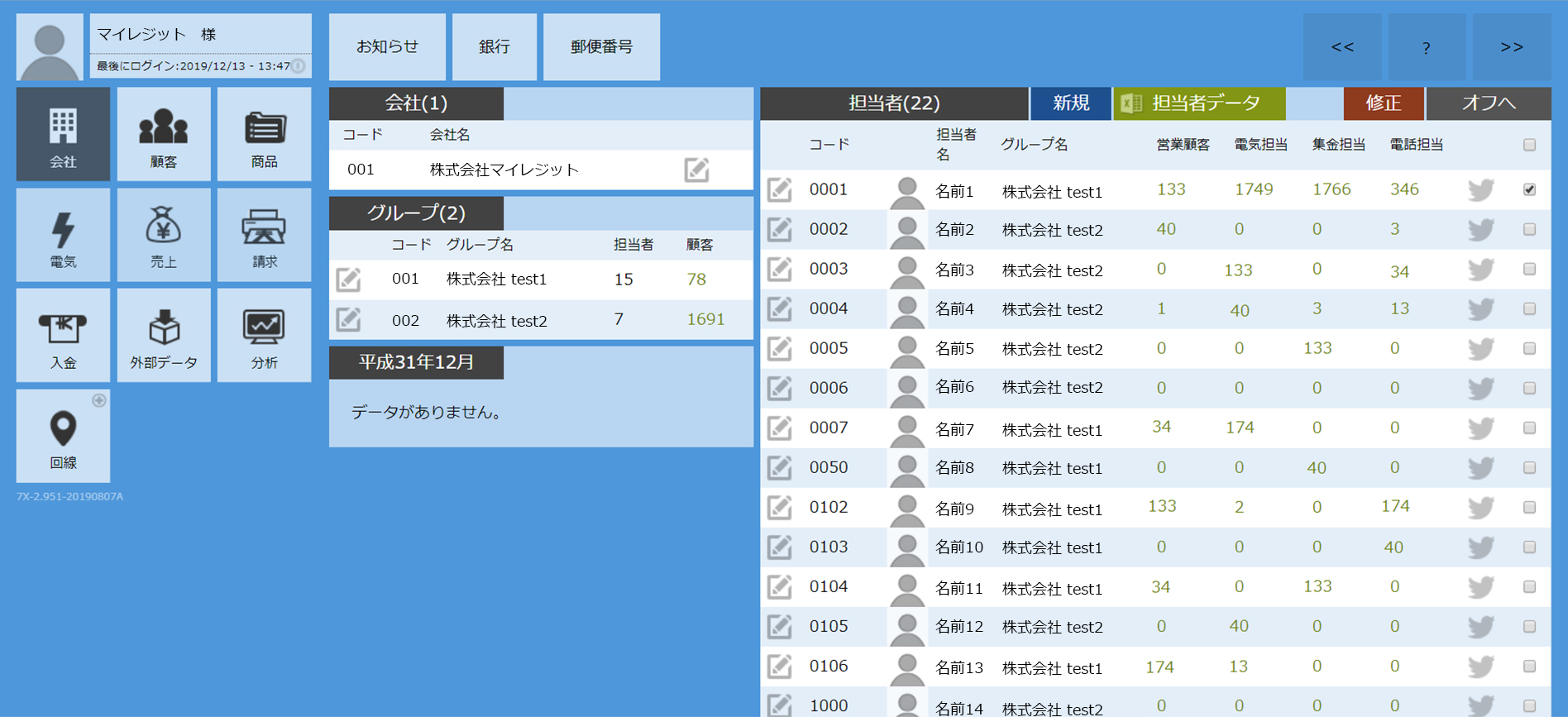The width and height of the screenshot is (1568, 717).
Task: Edit group 001 株式会社 test1 icon
Action: coord(348,280)
